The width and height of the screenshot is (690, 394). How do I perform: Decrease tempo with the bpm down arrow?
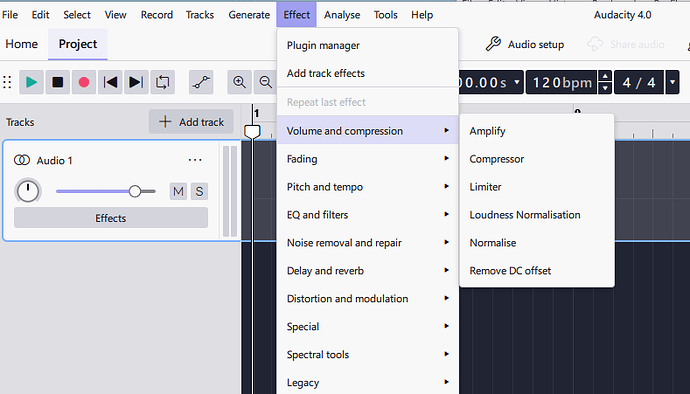606,88
